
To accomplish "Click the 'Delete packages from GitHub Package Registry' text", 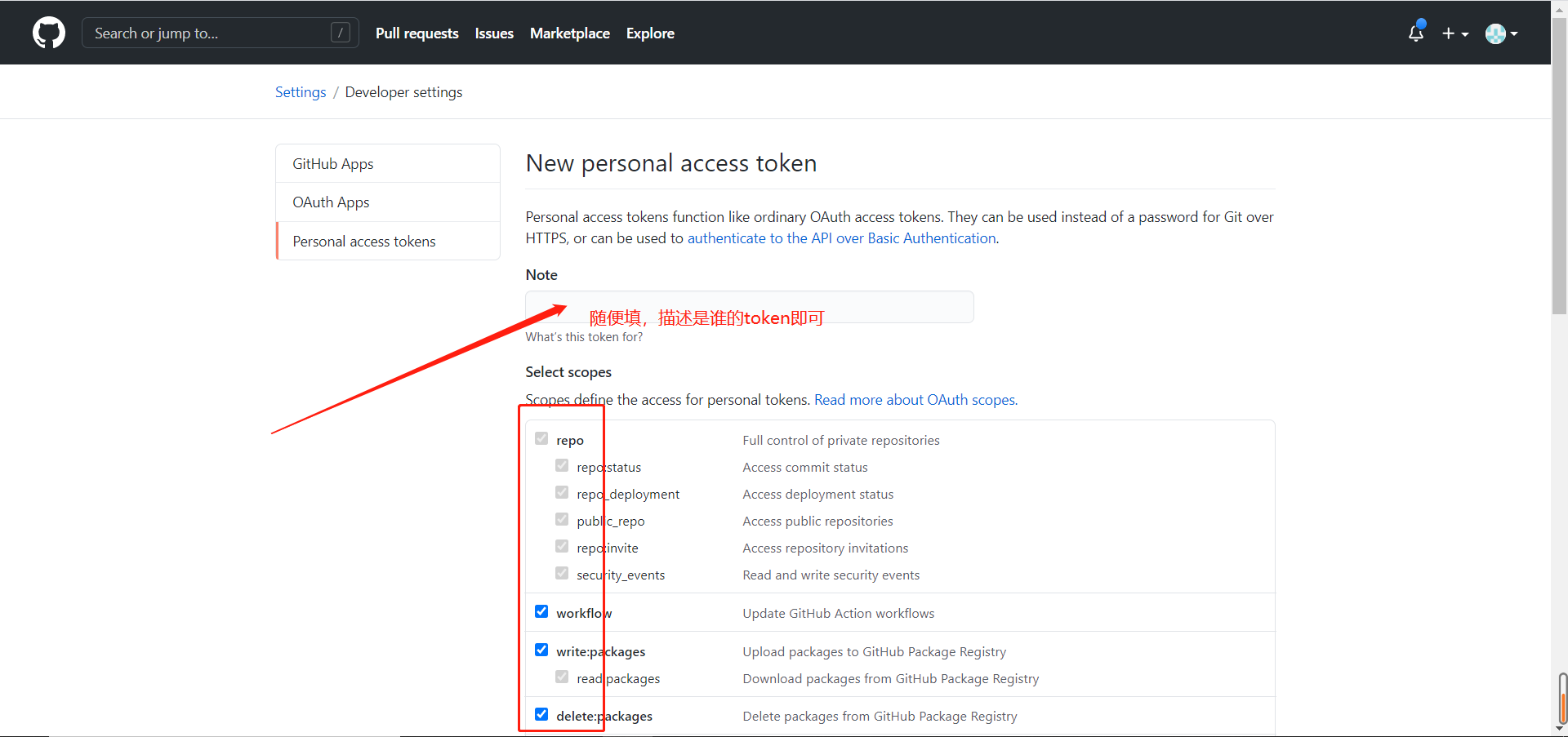I will 880,717.
